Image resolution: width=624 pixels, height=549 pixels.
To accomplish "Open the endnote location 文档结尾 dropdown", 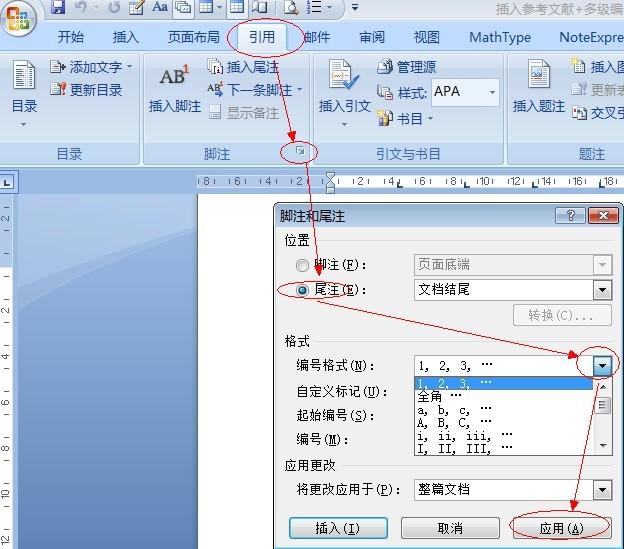I will tap(602, 290).
